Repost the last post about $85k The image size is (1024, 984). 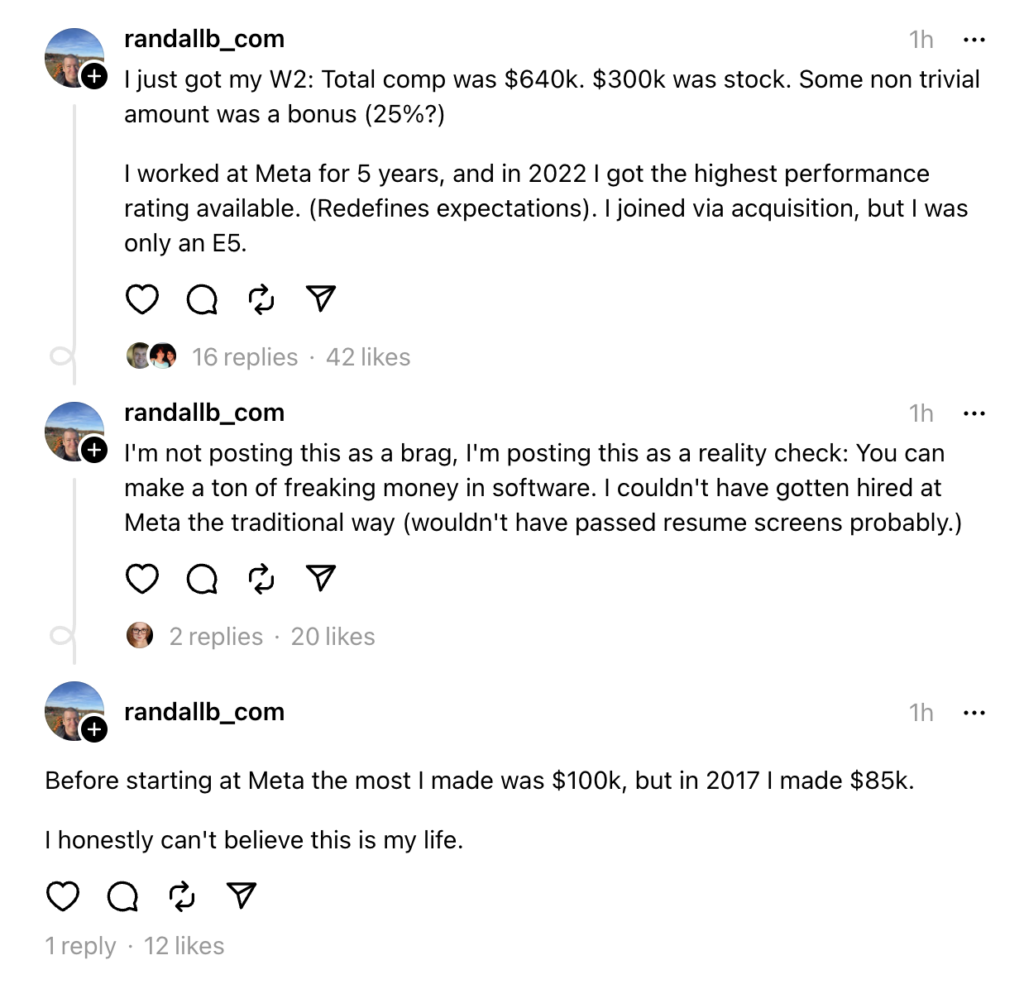[x=182, y=897]
